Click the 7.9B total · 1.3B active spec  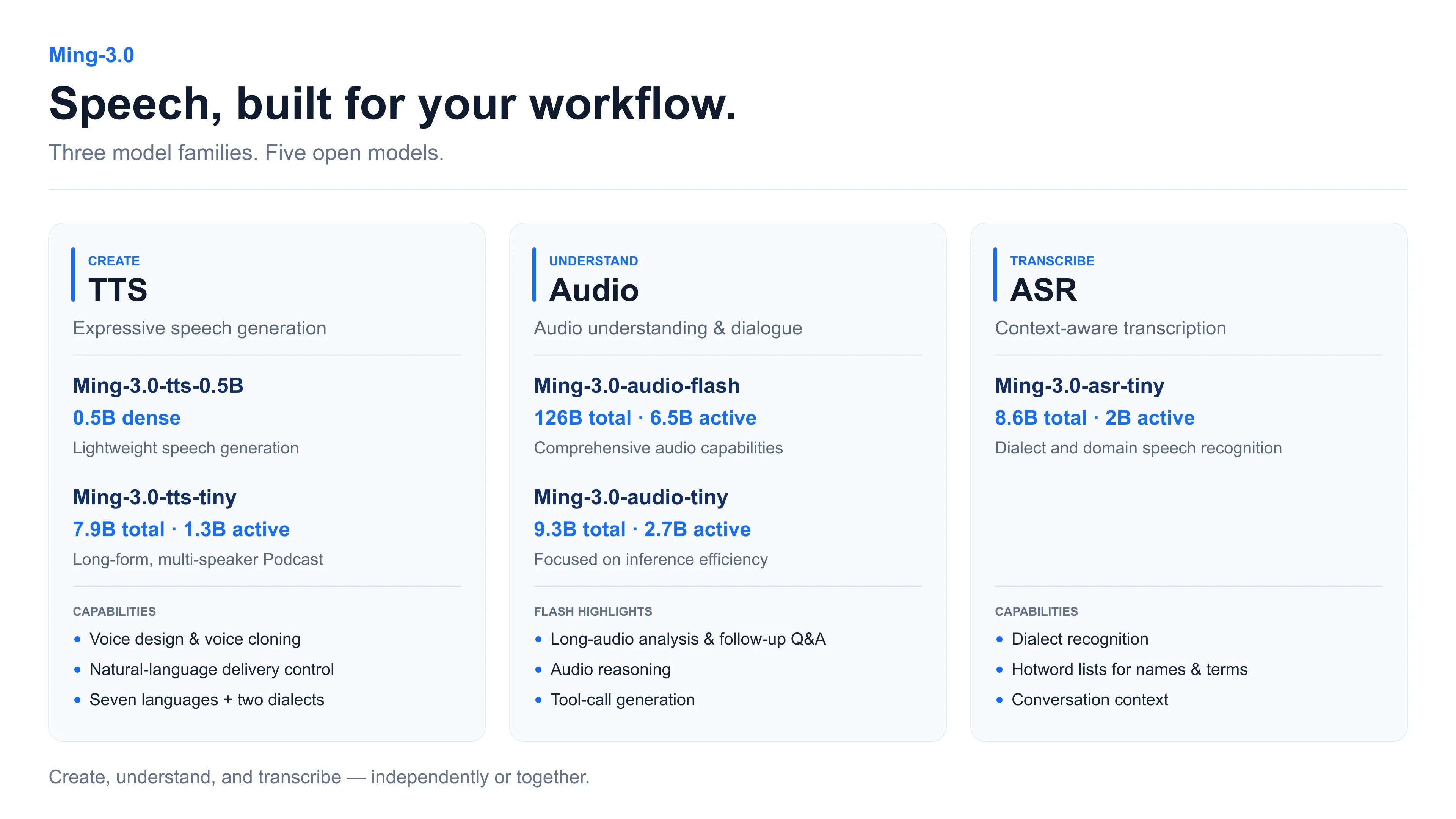point(181,529)
